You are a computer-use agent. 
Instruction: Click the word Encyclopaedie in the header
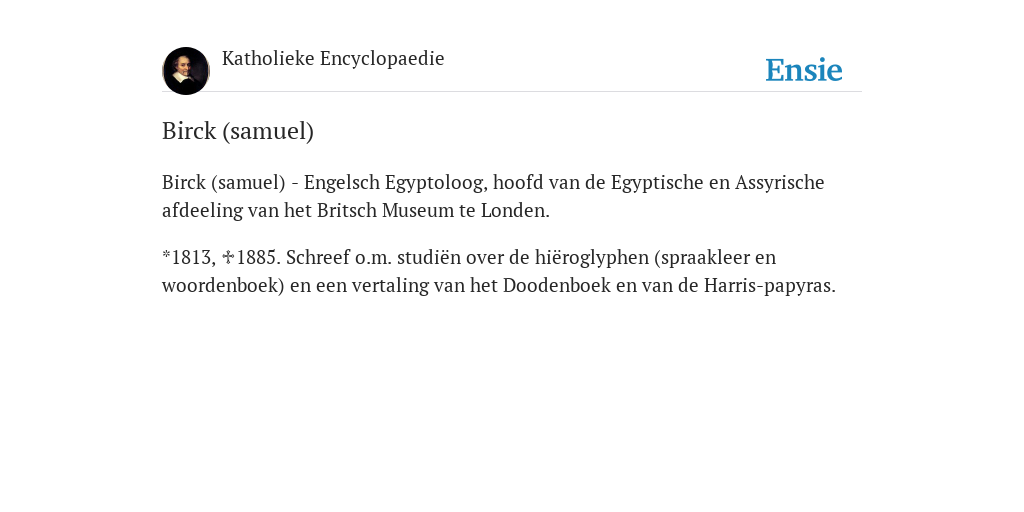[382, 59]
